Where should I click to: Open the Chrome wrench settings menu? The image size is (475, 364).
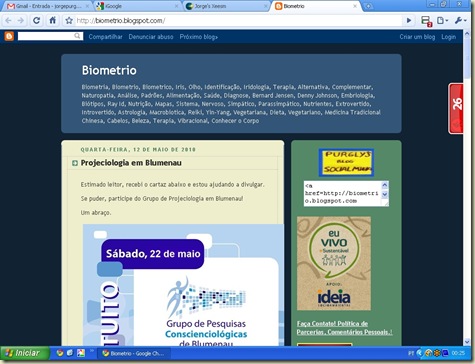(x=460, y=21)
